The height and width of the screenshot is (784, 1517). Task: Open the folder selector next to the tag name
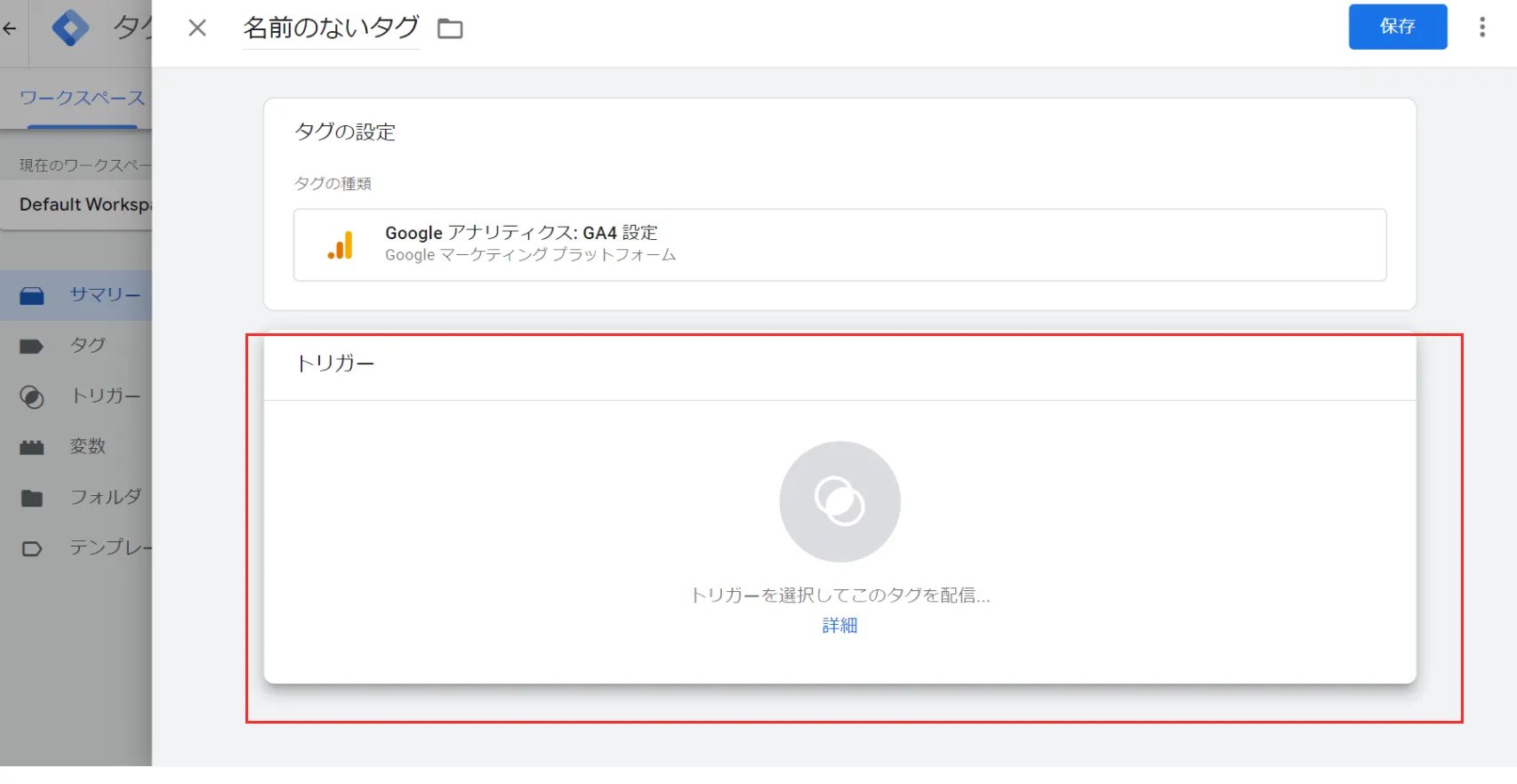[450, 28]
